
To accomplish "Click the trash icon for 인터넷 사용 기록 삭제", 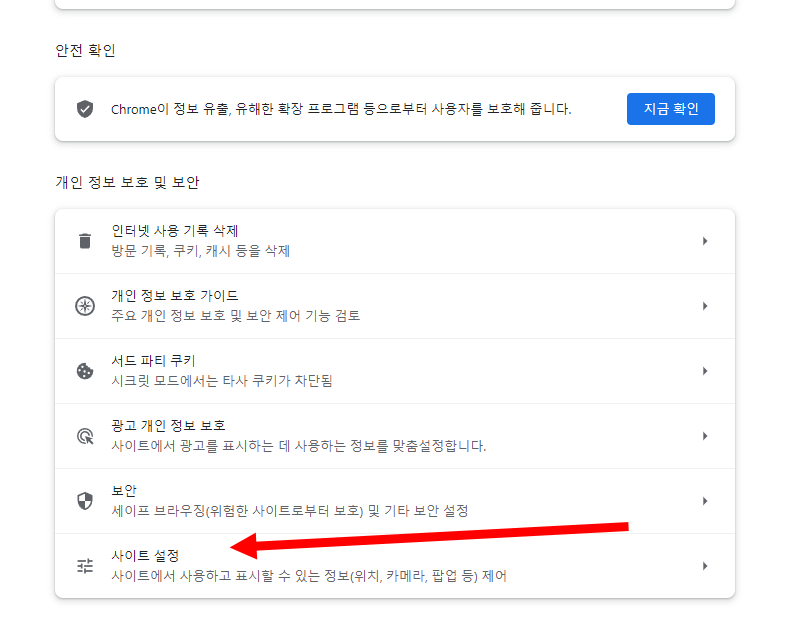I will tap(85, 241).
